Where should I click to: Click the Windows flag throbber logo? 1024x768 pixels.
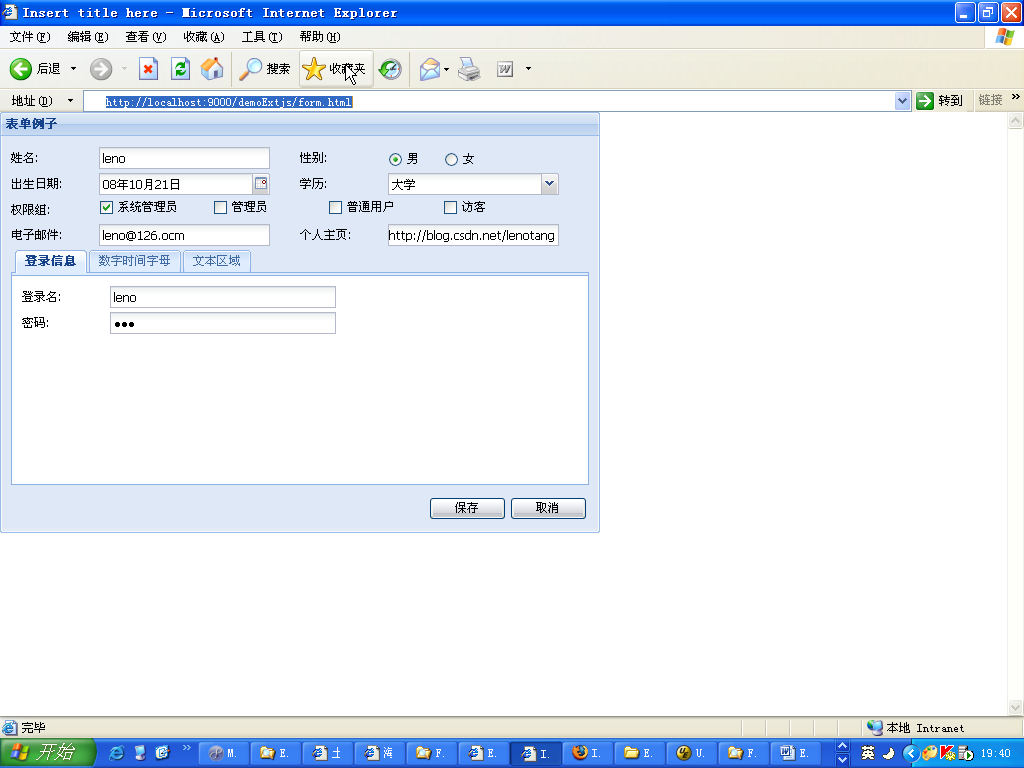(x=1004, y=37)
